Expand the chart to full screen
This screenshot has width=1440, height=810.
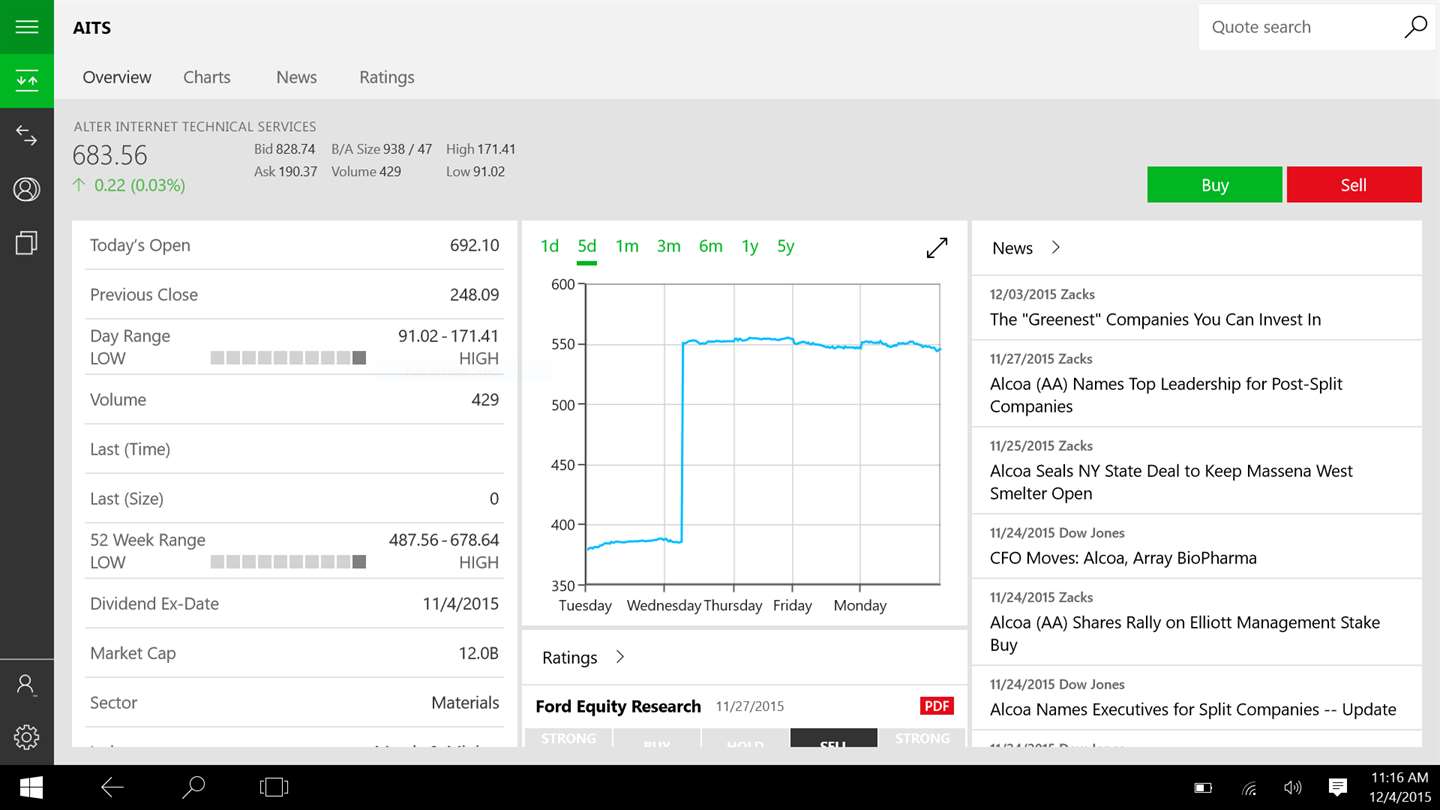937,248
